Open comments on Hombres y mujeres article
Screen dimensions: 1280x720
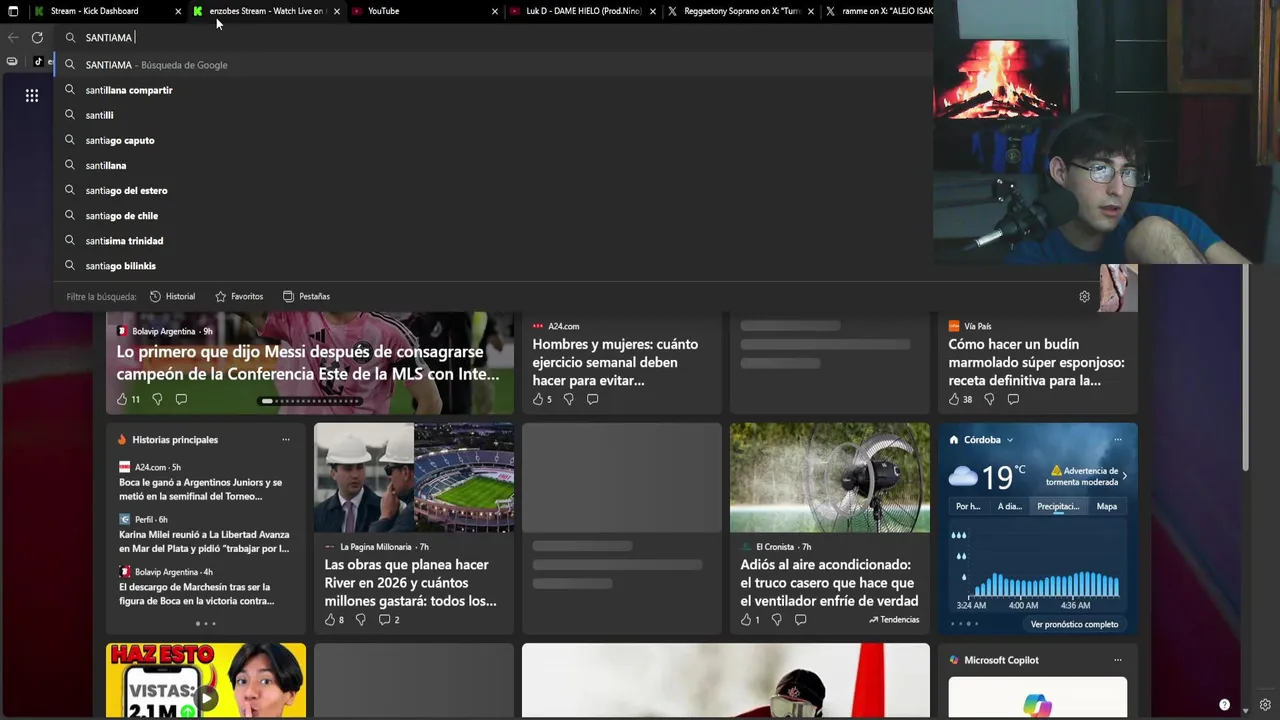[x=593, y=399]
